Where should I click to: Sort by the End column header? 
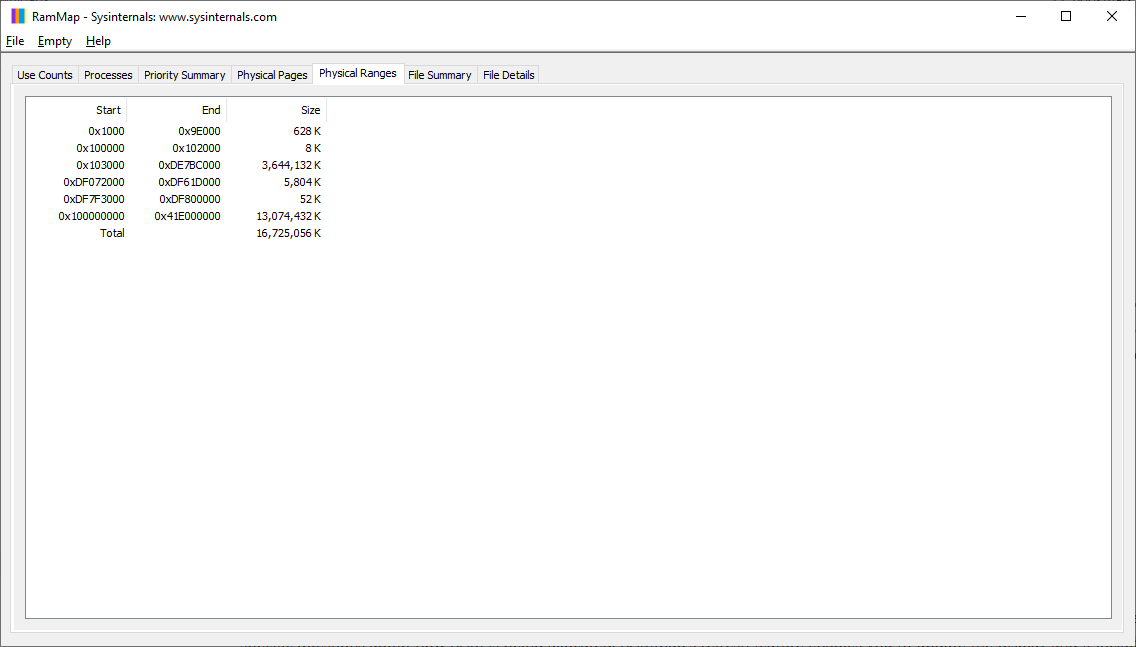tap(177, 110)
